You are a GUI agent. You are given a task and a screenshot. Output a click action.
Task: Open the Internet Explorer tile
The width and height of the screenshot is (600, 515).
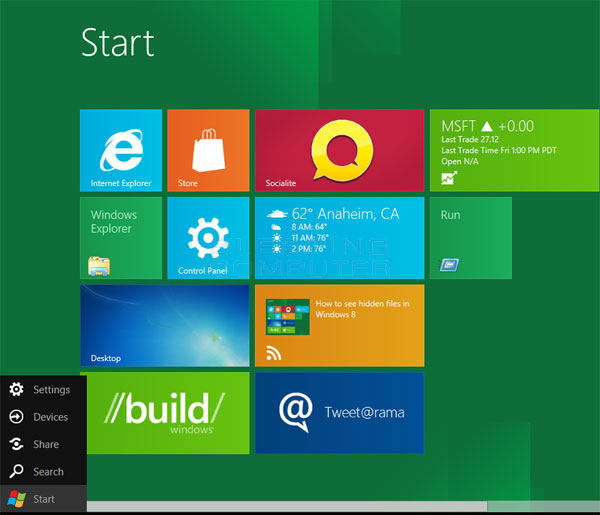(x=121, y=150)
